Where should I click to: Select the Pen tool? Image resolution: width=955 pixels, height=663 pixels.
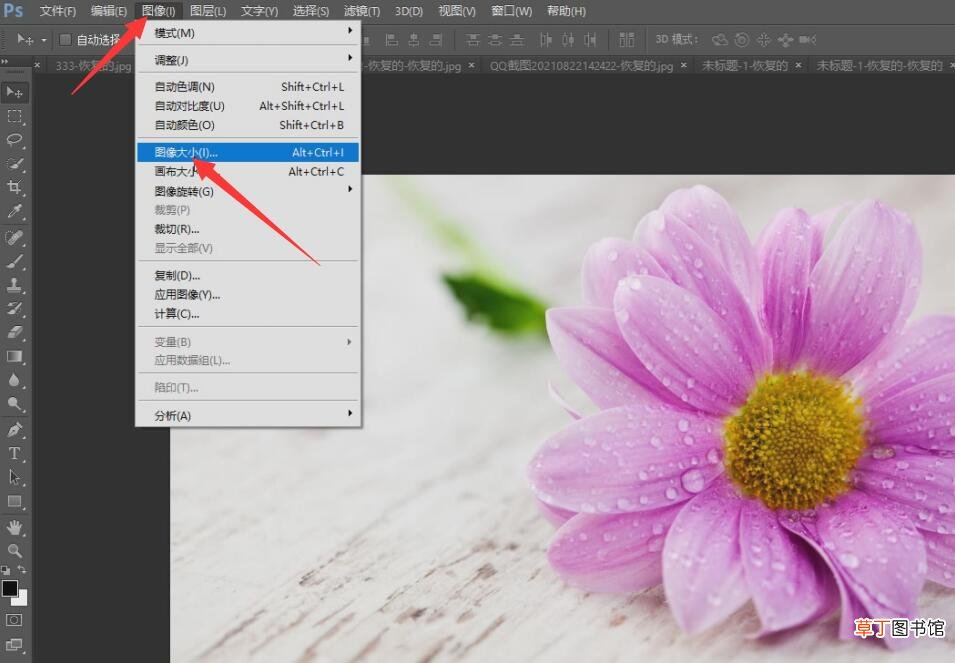pos(15,430)
